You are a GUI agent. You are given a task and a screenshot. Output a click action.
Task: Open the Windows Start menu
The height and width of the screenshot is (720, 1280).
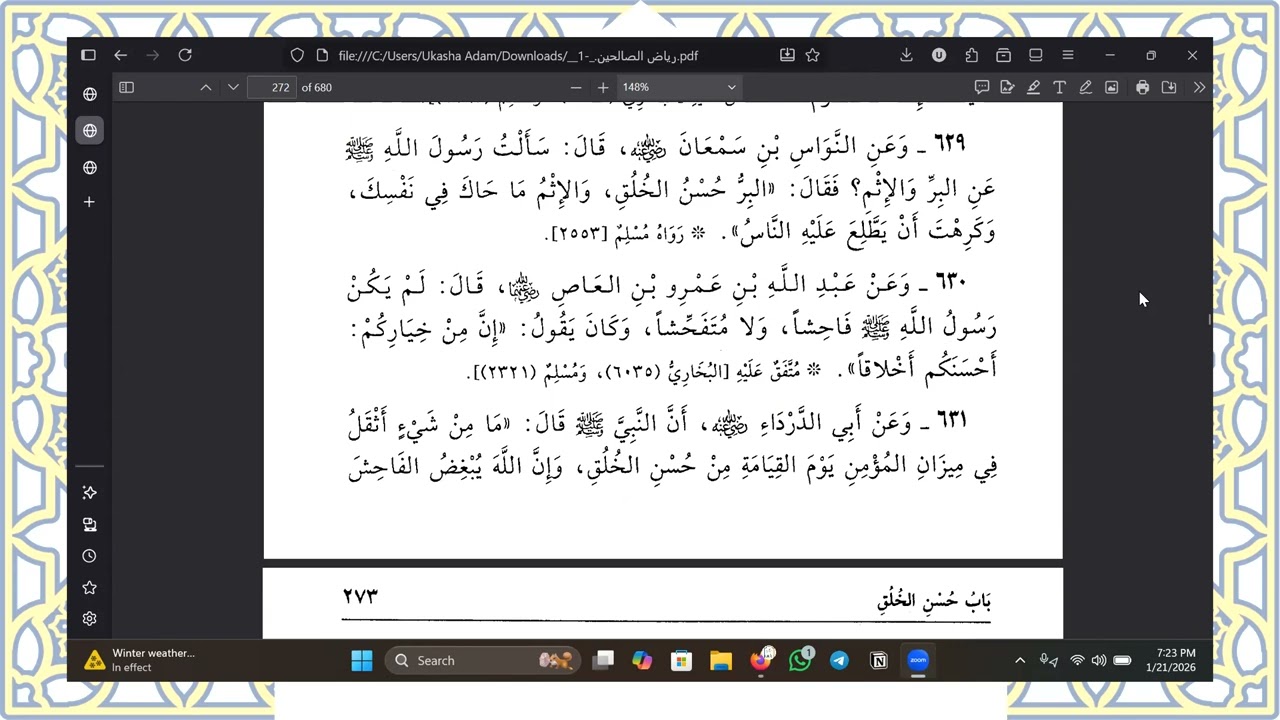tap(362, 660)
